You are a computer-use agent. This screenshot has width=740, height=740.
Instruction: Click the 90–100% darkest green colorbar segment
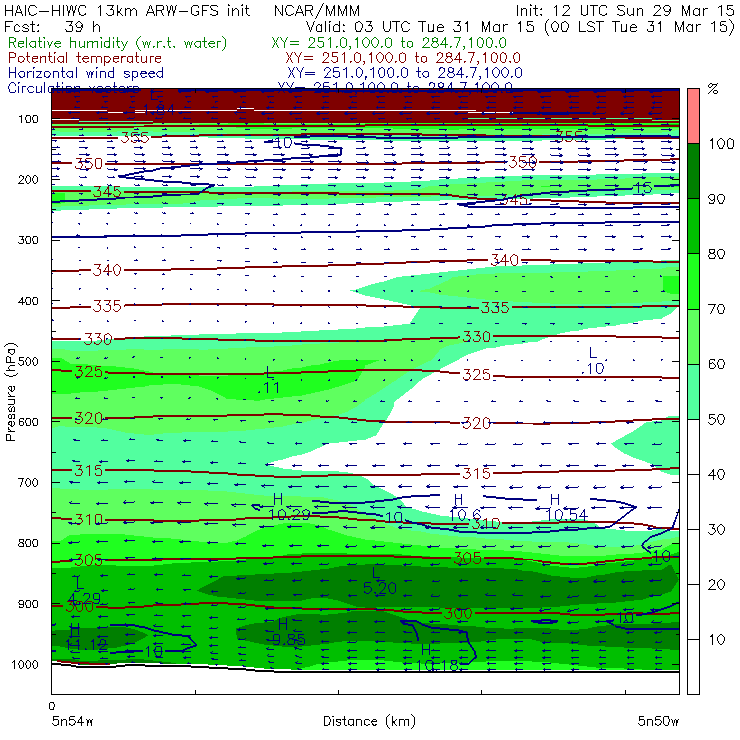(693, 171)
